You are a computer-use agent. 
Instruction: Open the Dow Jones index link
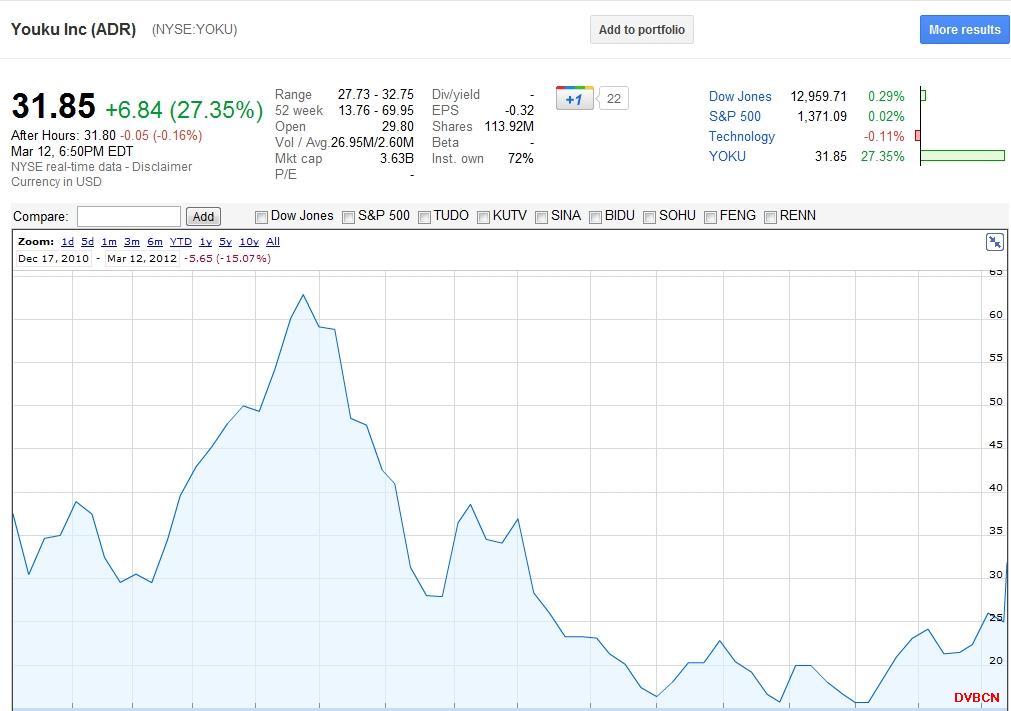click(740, 97)
